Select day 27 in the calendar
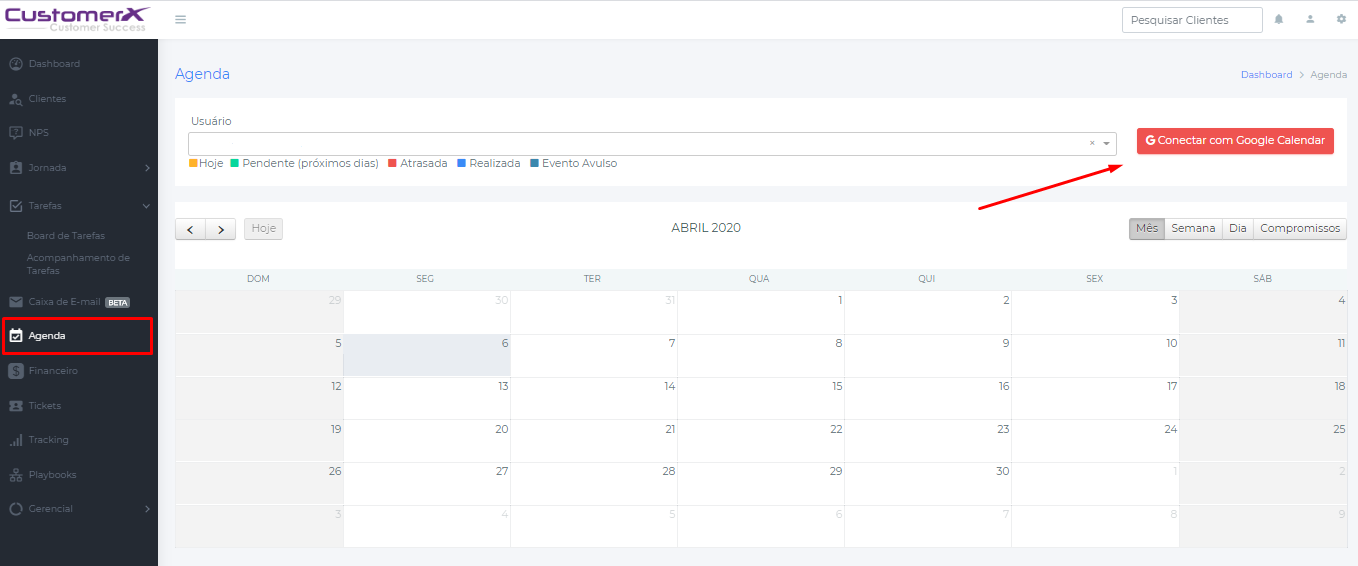 (x=427, y=484)
